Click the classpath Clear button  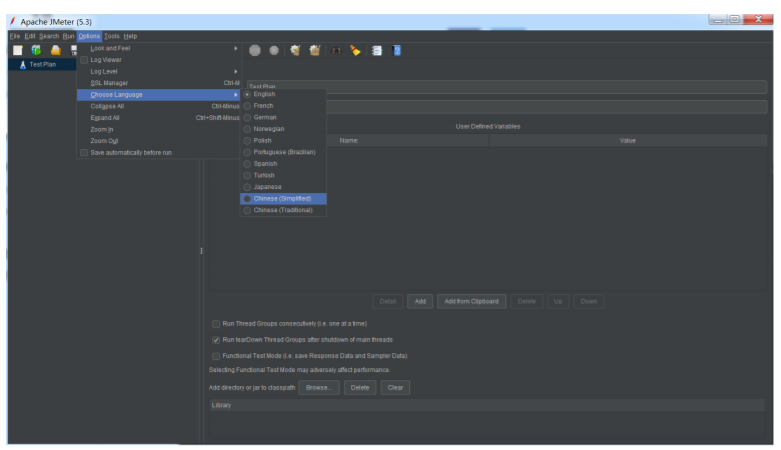[395, 388]
